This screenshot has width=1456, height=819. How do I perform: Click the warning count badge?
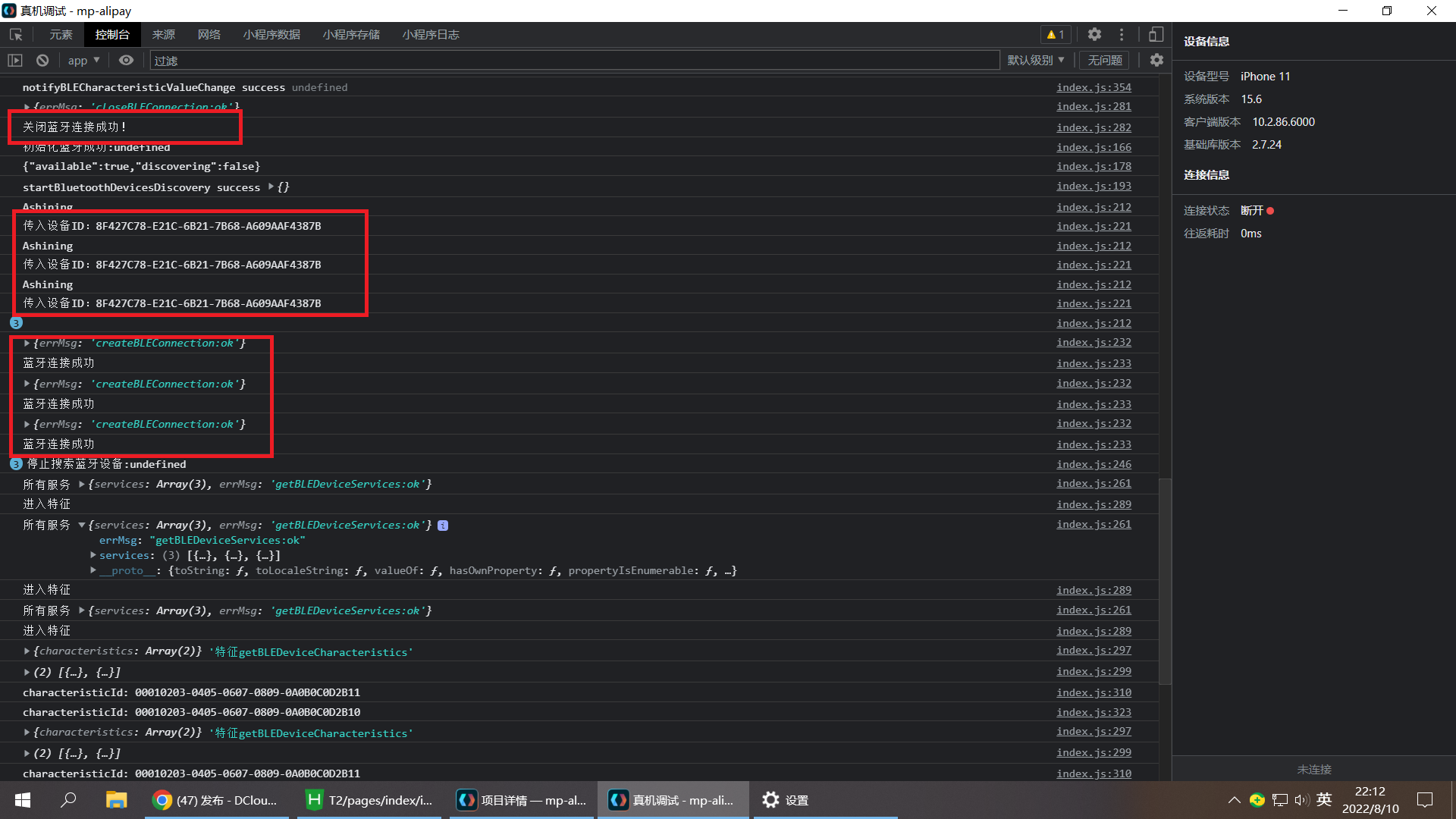coord(1056,35)
